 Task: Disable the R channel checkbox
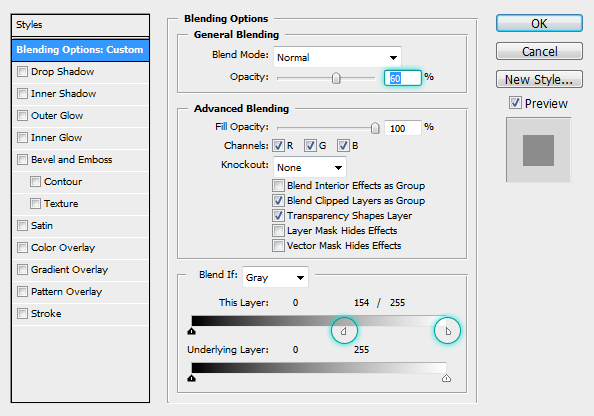point(278,145)
